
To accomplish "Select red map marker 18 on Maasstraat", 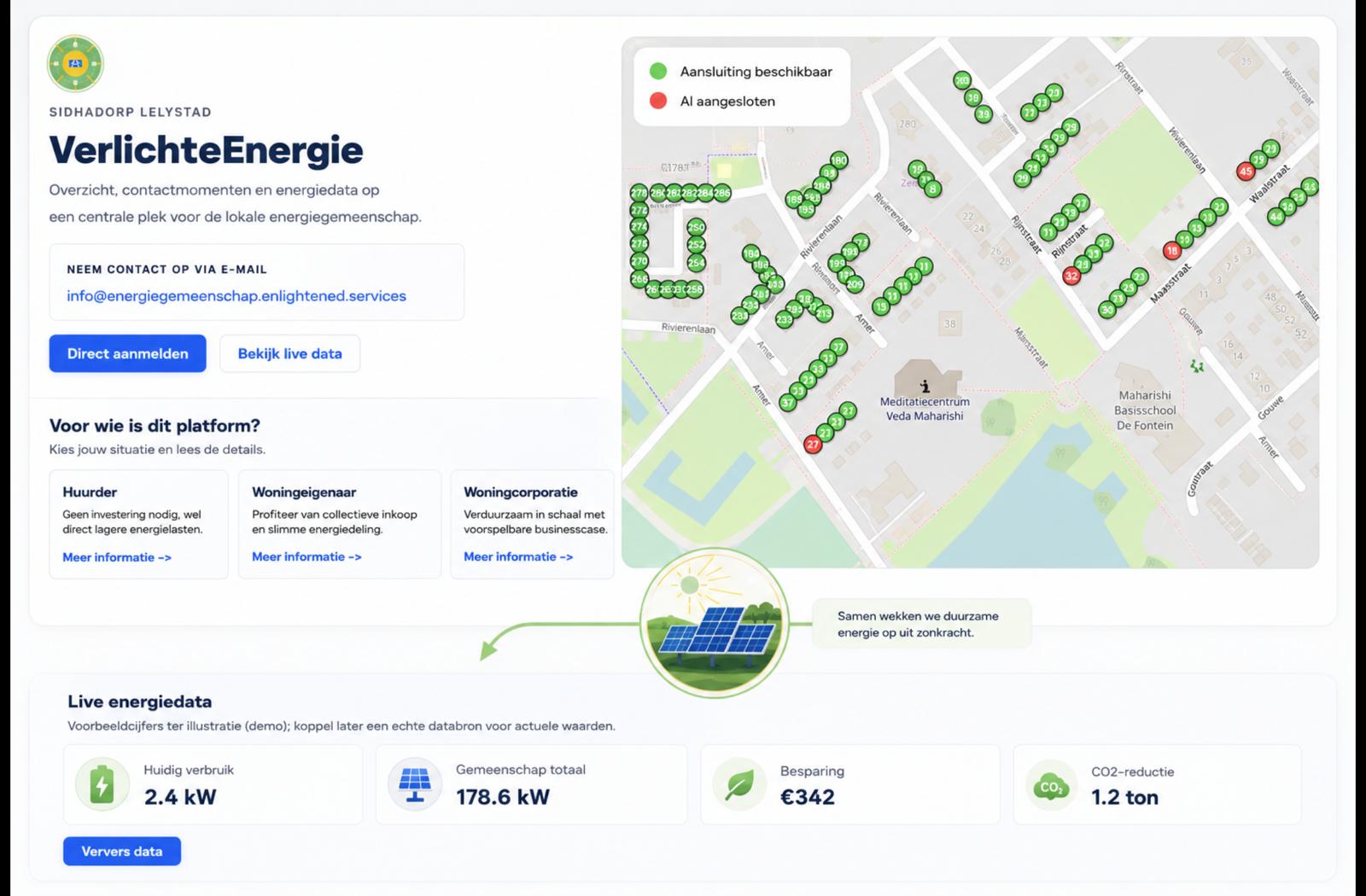I will coord(1172,251).
